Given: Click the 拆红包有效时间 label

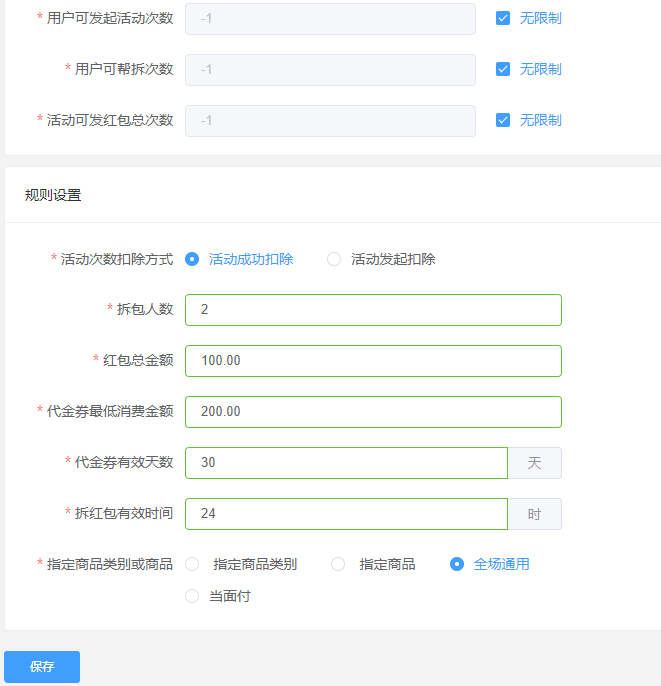Looking at the screenshot, I should pos(124,513).
